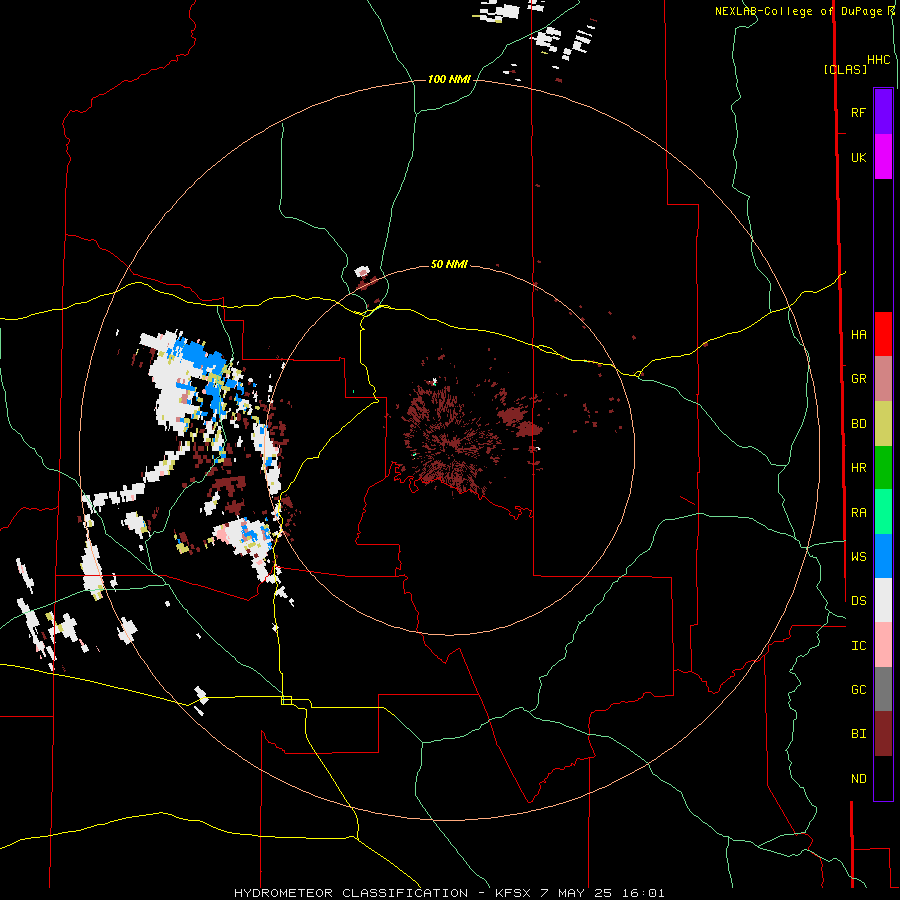Select the BD yellow legend color block
This screenshot has height=900, width=900.
883,424
